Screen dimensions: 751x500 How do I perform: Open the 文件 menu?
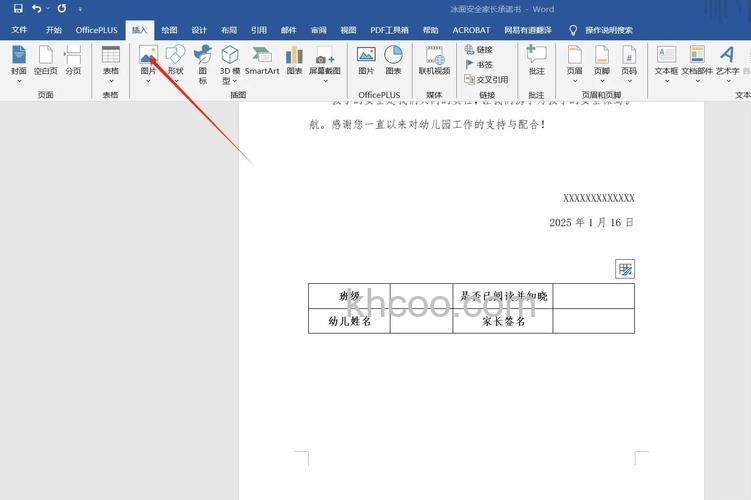(x=19, y=30)
